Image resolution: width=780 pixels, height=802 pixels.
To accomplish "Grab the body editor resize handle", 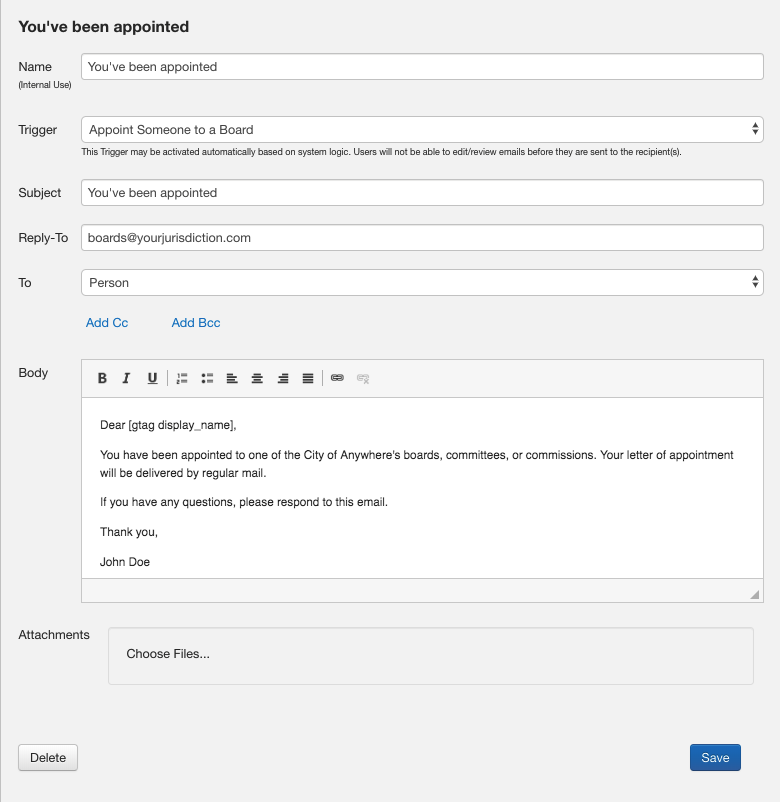I will pos(755,594).
